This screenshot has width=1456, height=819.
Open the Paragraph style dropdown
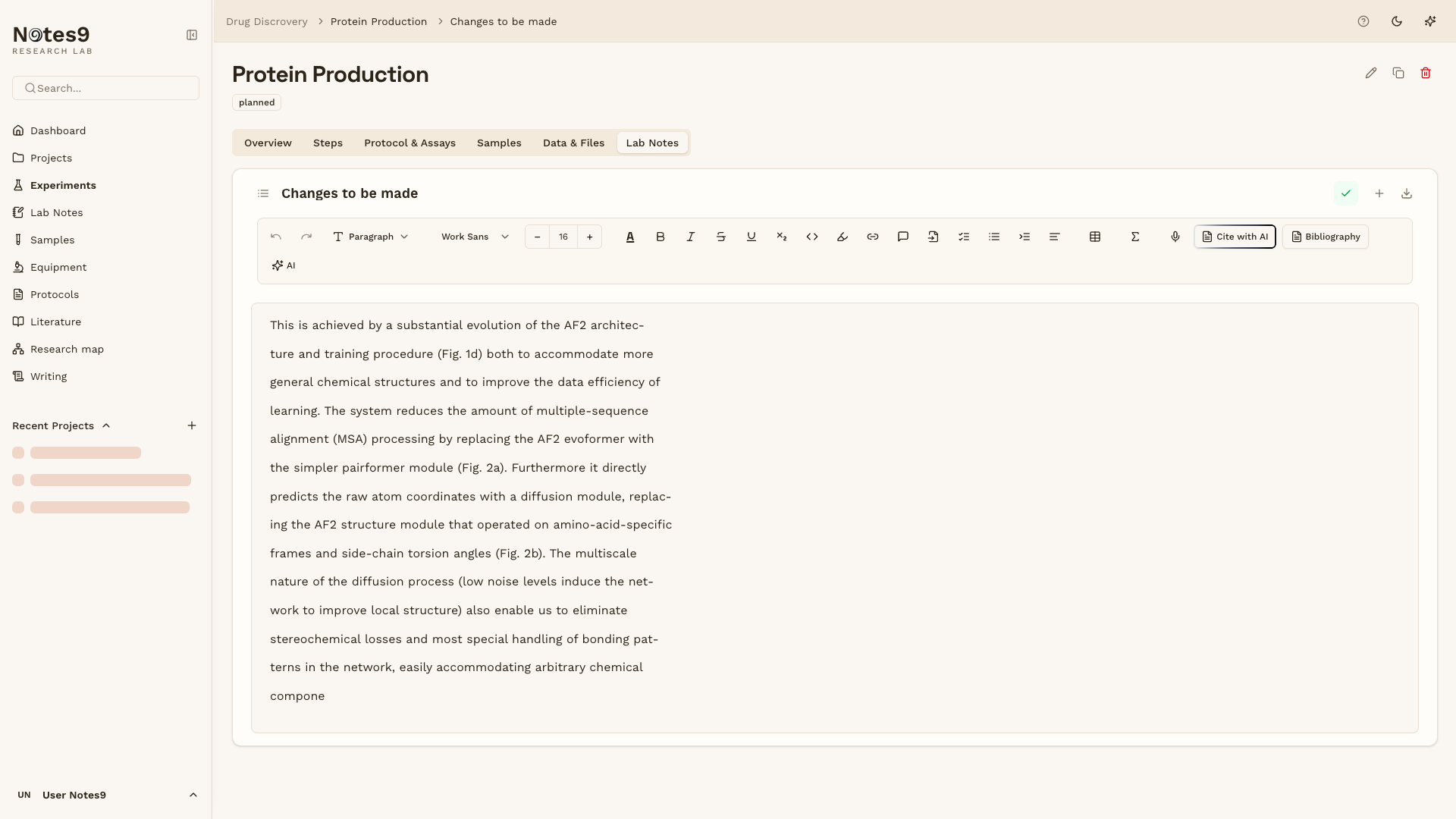click(x=370, y=237)
